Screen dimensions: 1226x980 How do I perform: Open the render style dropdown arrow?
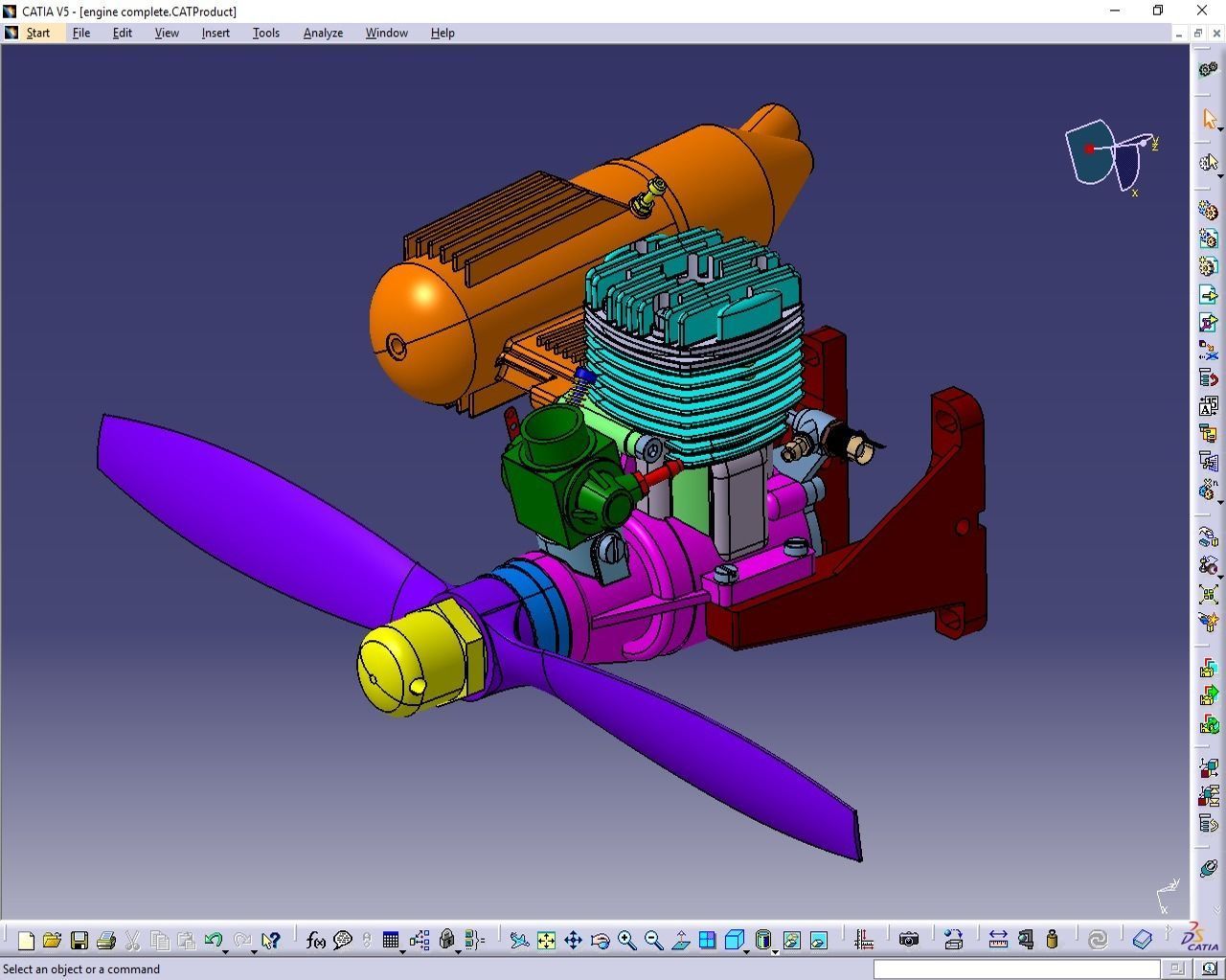tap(775, 952)
